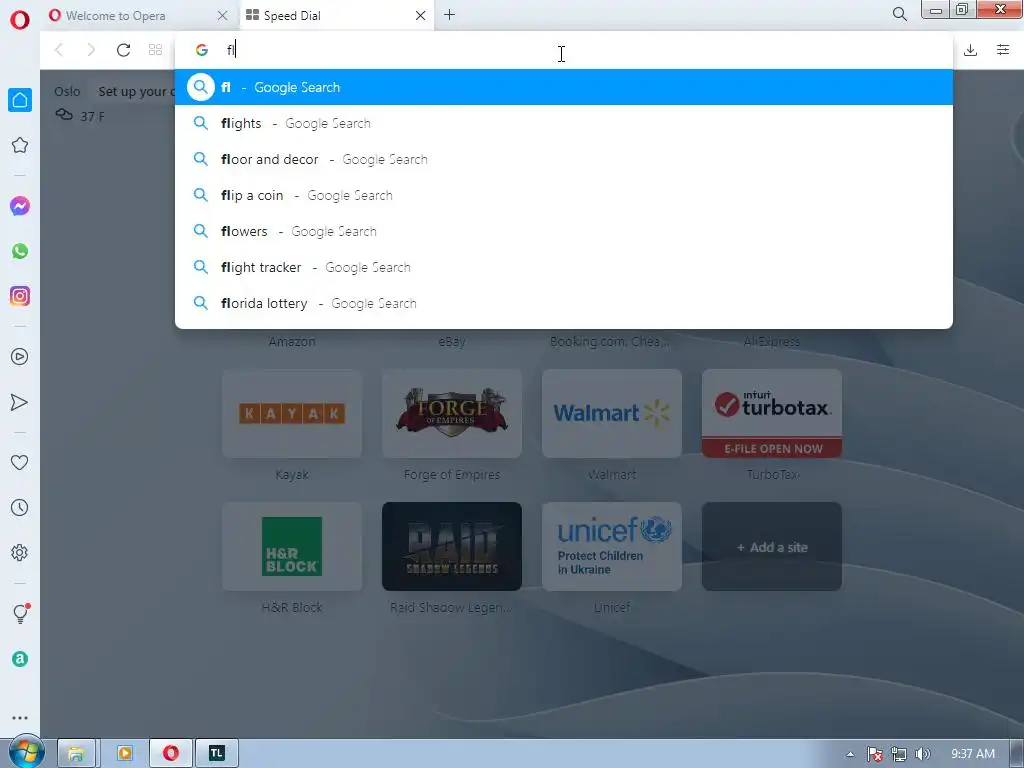Open the network tray icon

point(899,754)
